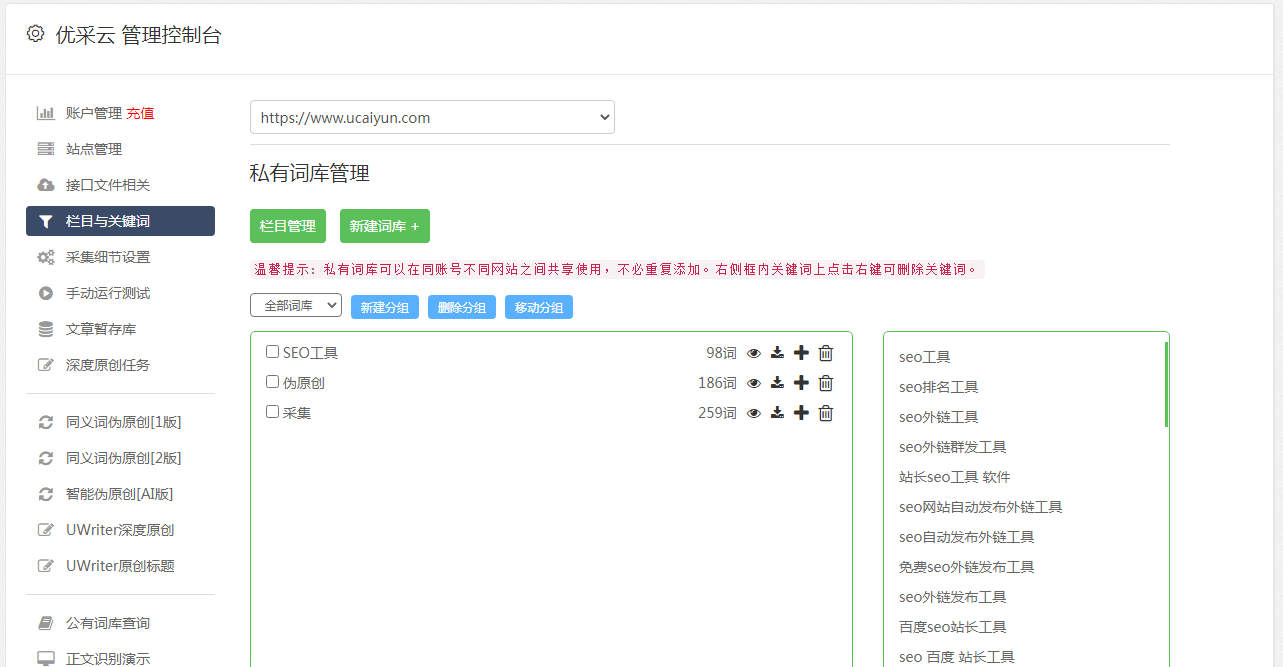This screenshot has height=667, width=1283.
Task: Click the 移动分组 move group button
Action: [x=538, y=307]
